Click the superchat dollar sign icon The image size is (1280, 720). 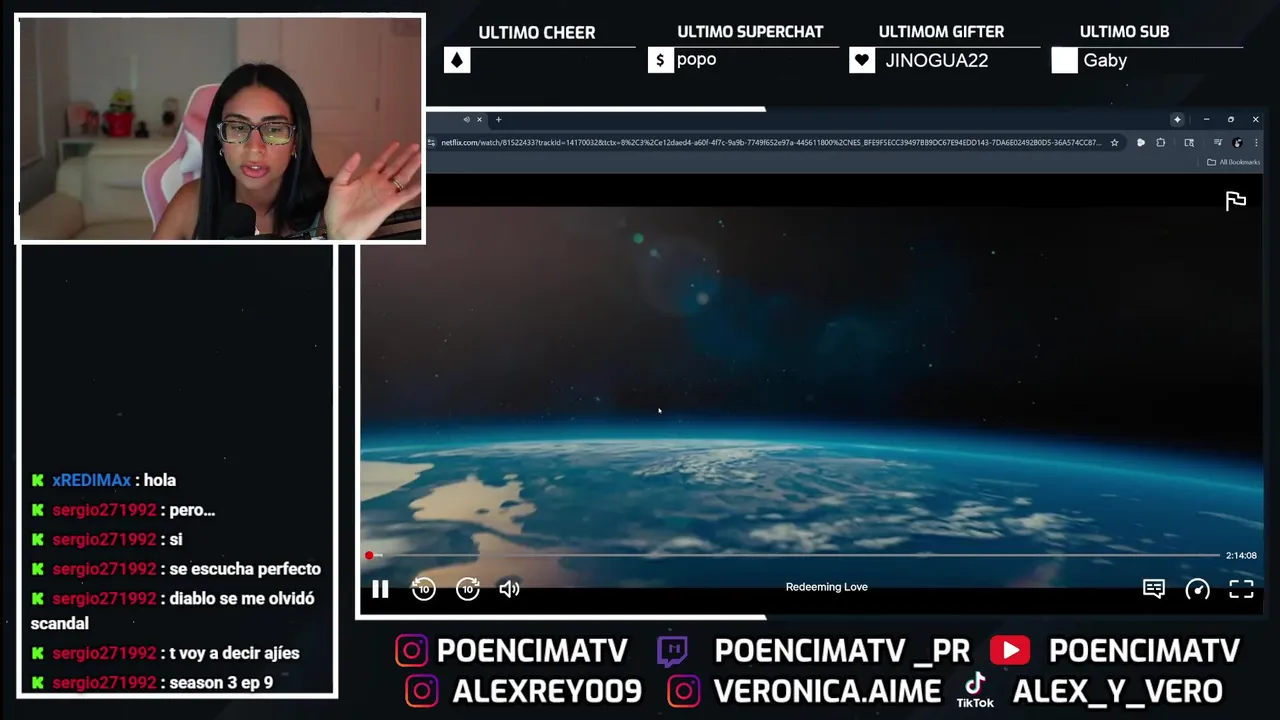click(660, 61)
